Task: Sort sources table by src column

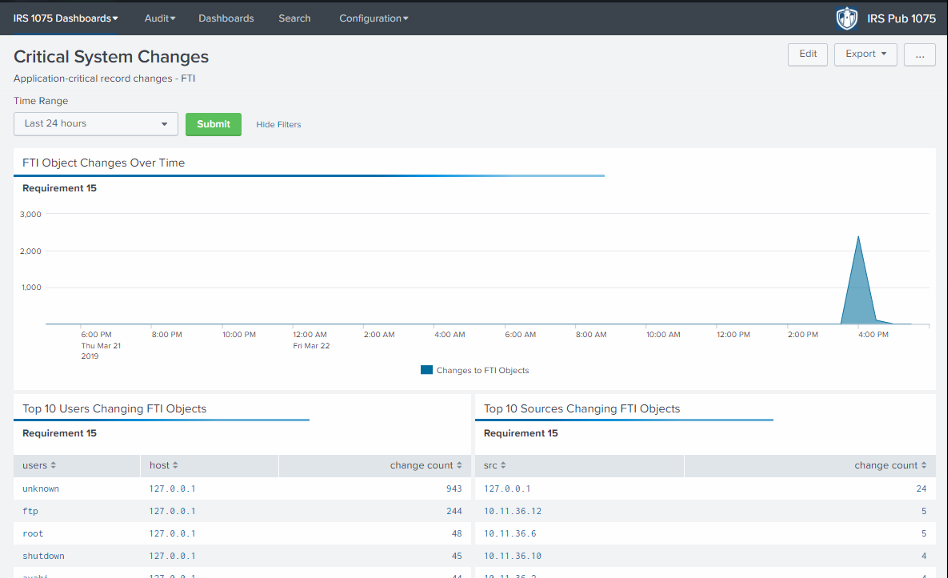Action: 495,466
